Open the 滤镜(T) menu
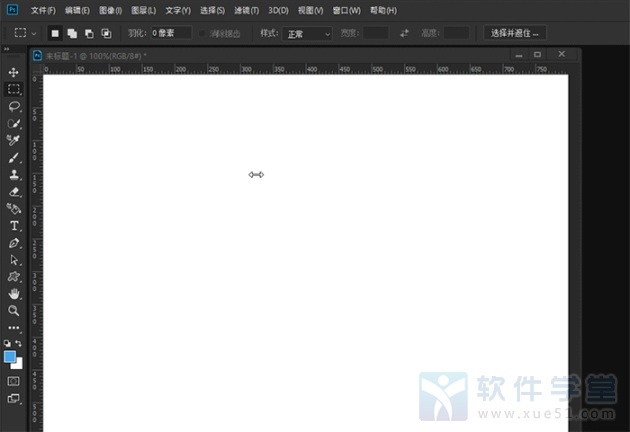The image size is (630, 432). pyautogui.click(x=247, y=10)
